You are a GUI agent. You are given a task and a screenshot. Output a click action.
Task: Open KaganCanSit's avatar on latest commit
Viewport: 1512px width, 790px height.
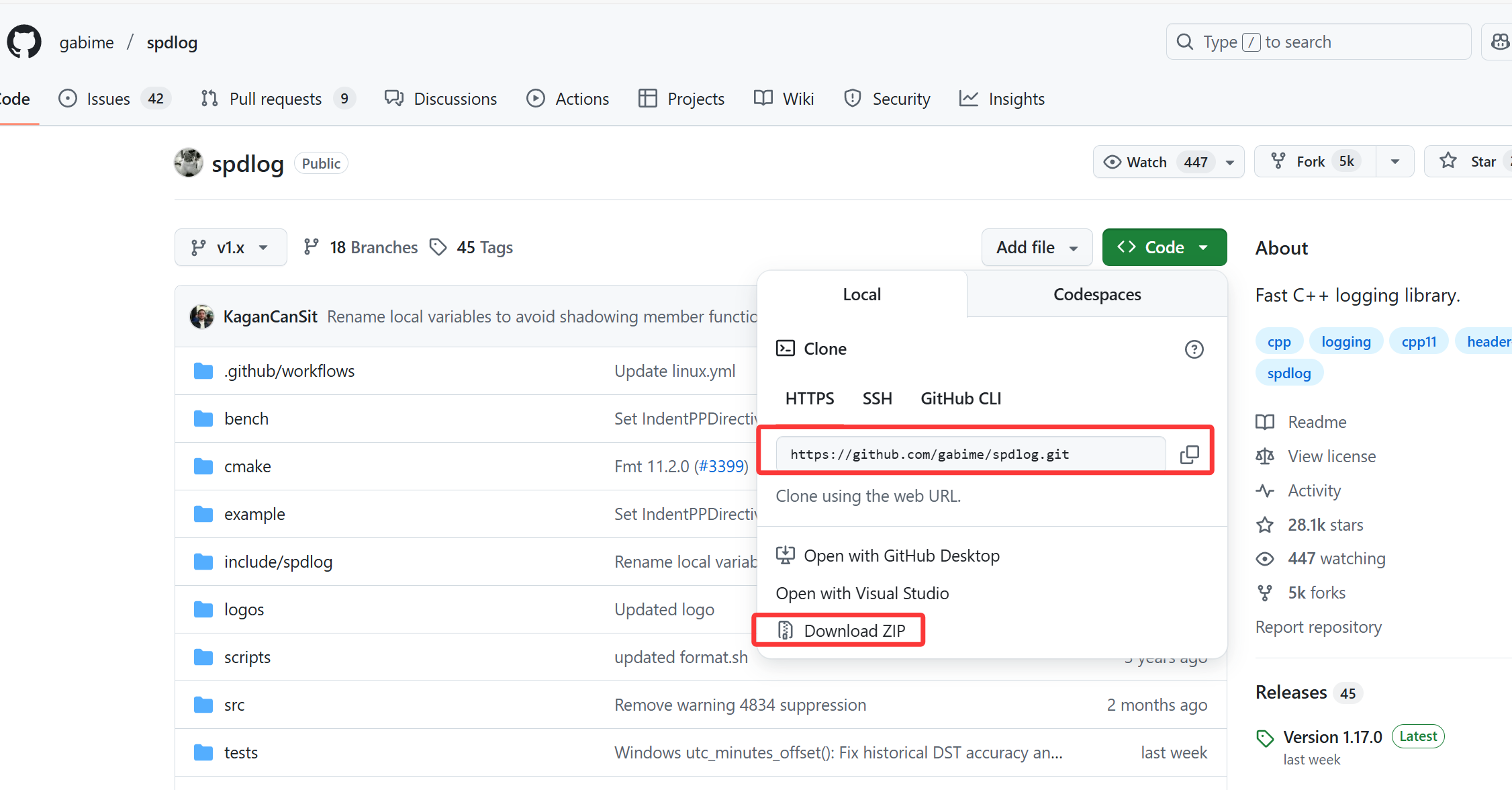(x=201, y=316)
